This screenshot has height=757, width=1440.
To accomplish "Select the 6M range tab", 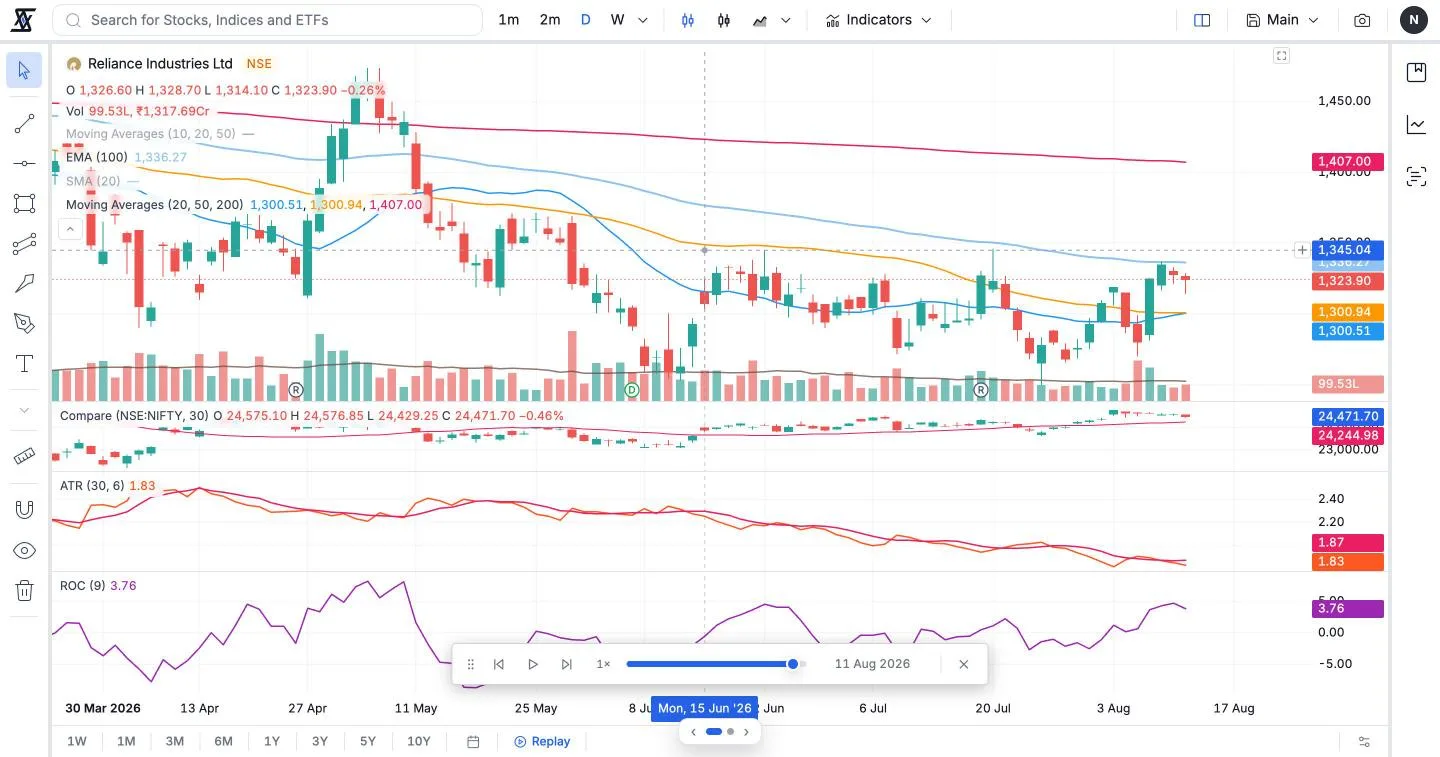I will coord(223,741).
